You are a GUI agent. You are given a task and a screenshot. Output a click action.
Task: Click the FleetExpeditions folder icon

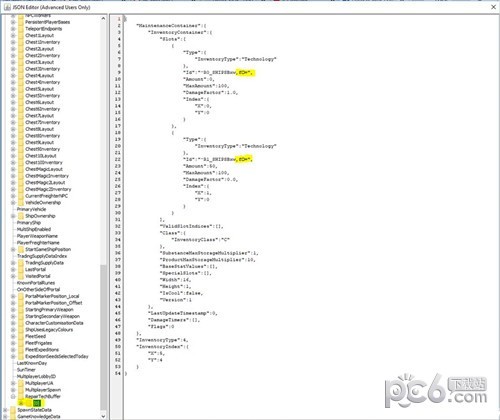point(21,350)
